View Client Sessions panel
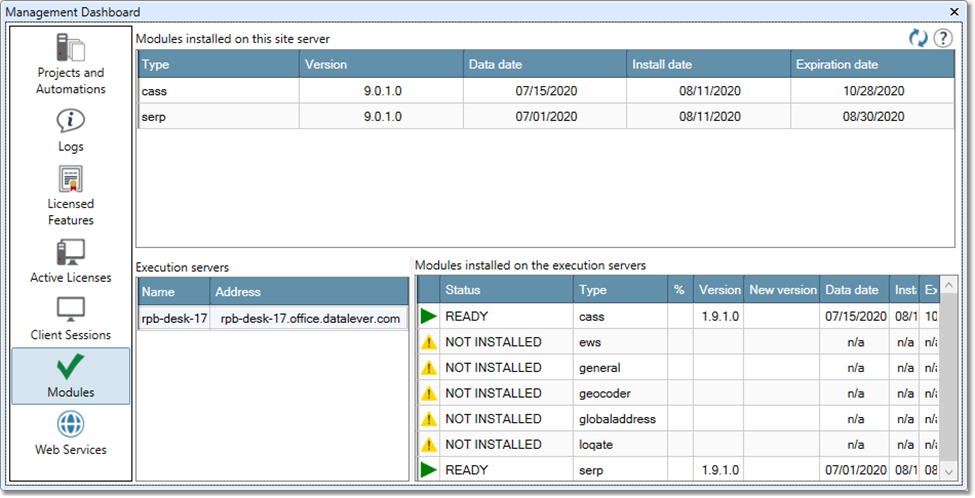The width and height of the screenshot is (975, 498). [x=71, y=318]
